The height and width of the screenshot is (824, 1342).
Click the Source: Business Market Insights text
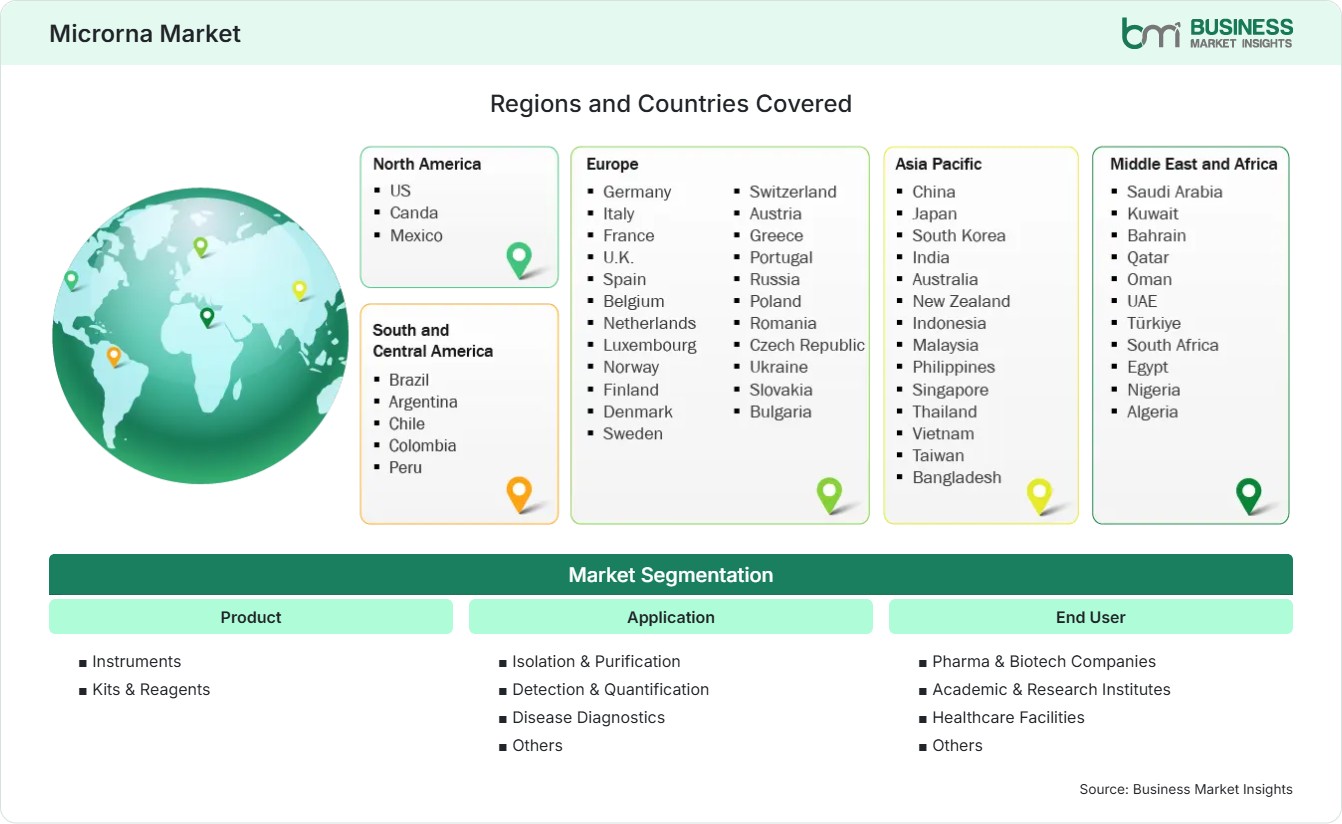(x=1186, y=789)
